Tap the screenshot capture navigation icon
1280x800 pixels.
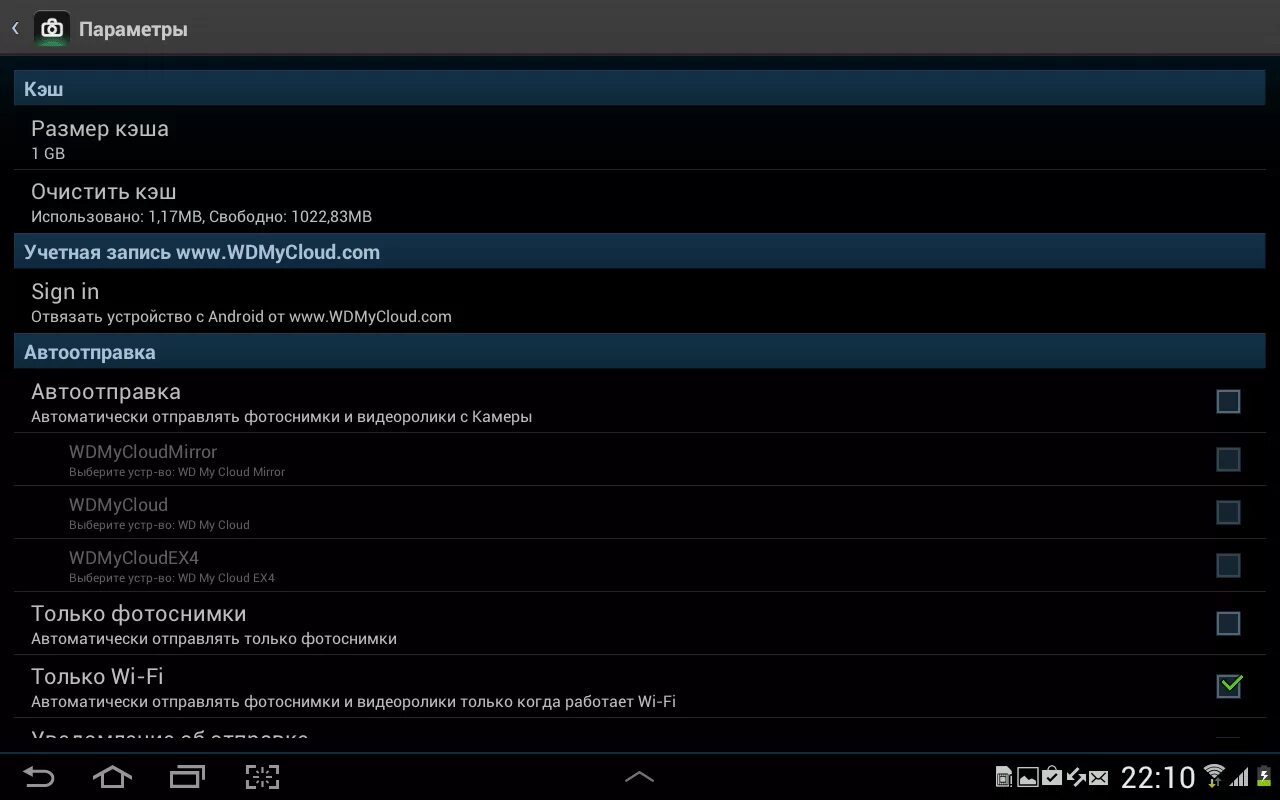[262, 777]
